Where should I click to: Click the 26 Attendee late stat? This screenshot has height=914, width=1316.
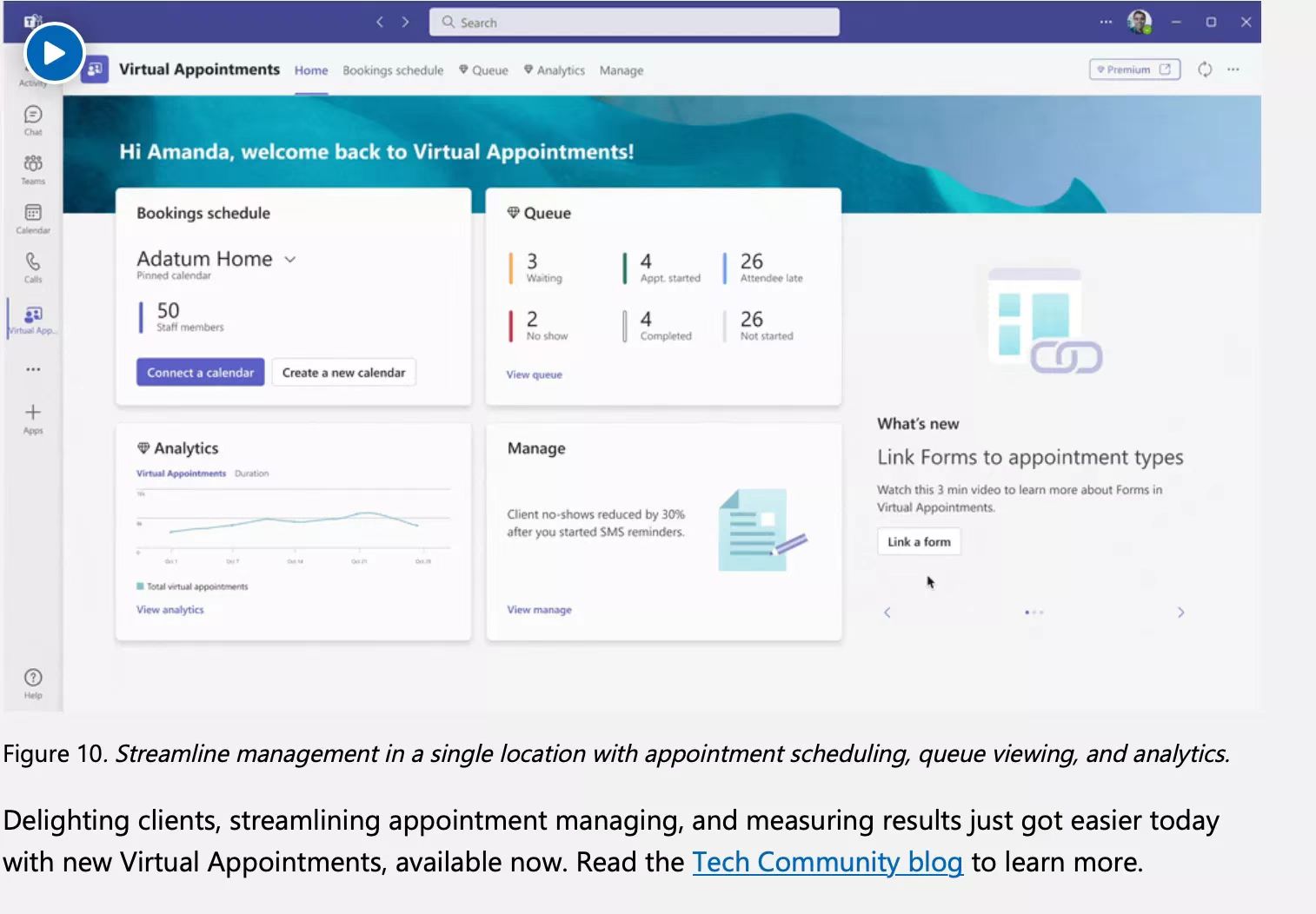tap(763, 268)
